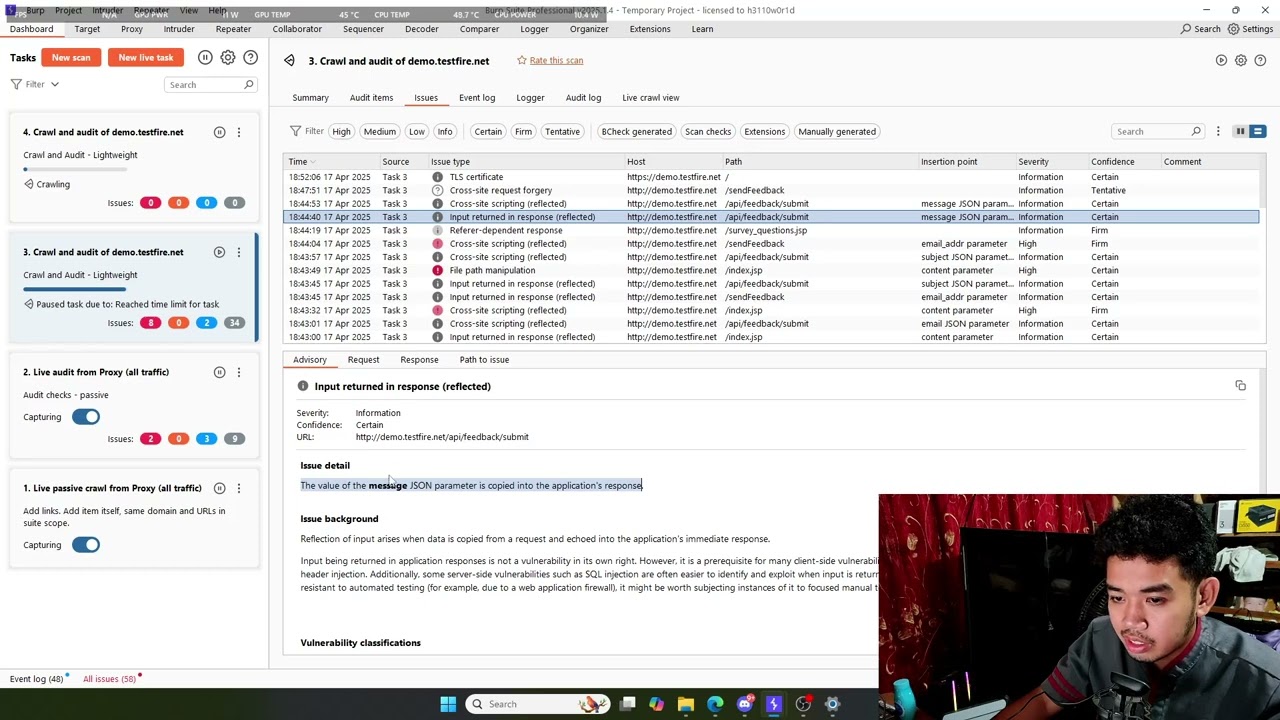Open the Path to issue tab

pyautogui.click(x=484, y=360)
